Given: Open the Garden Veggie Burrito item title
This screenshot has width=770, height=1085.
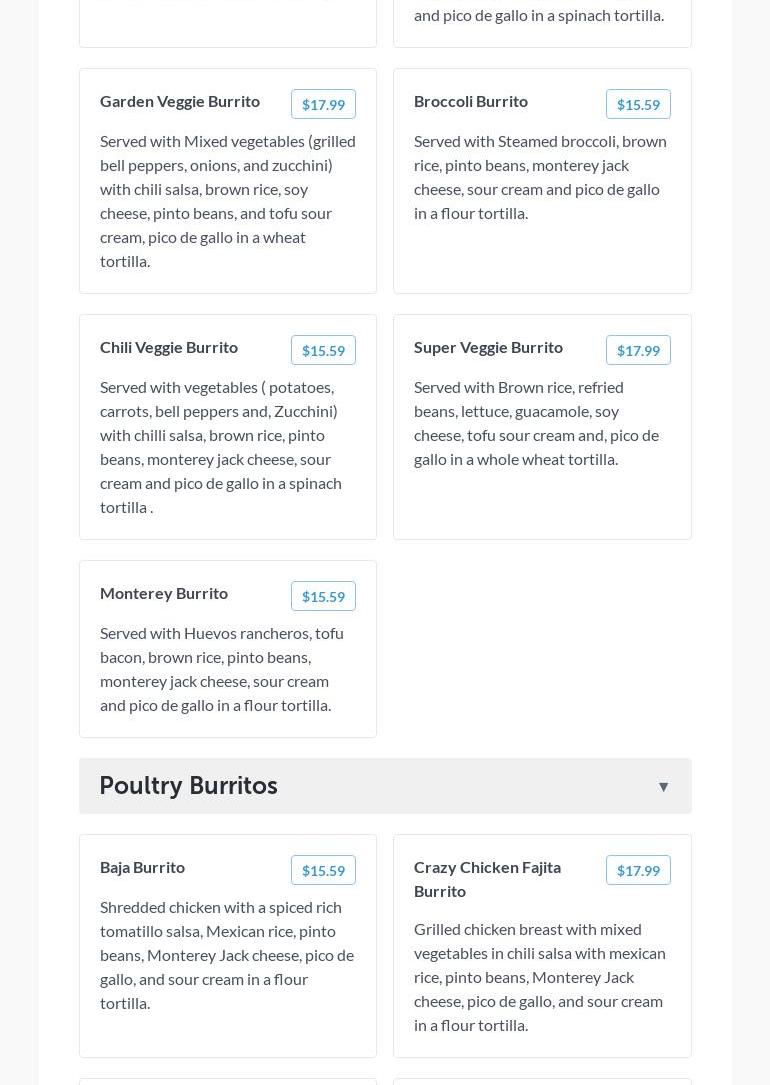Looking at the screenshot, I should coord(180,102).
